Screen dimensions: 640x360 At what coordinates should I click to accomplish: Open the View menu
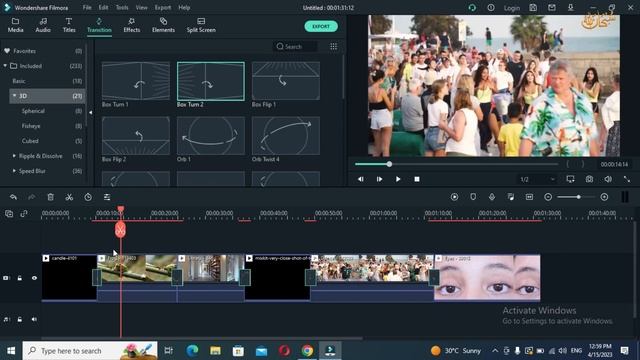pos(142,7)
